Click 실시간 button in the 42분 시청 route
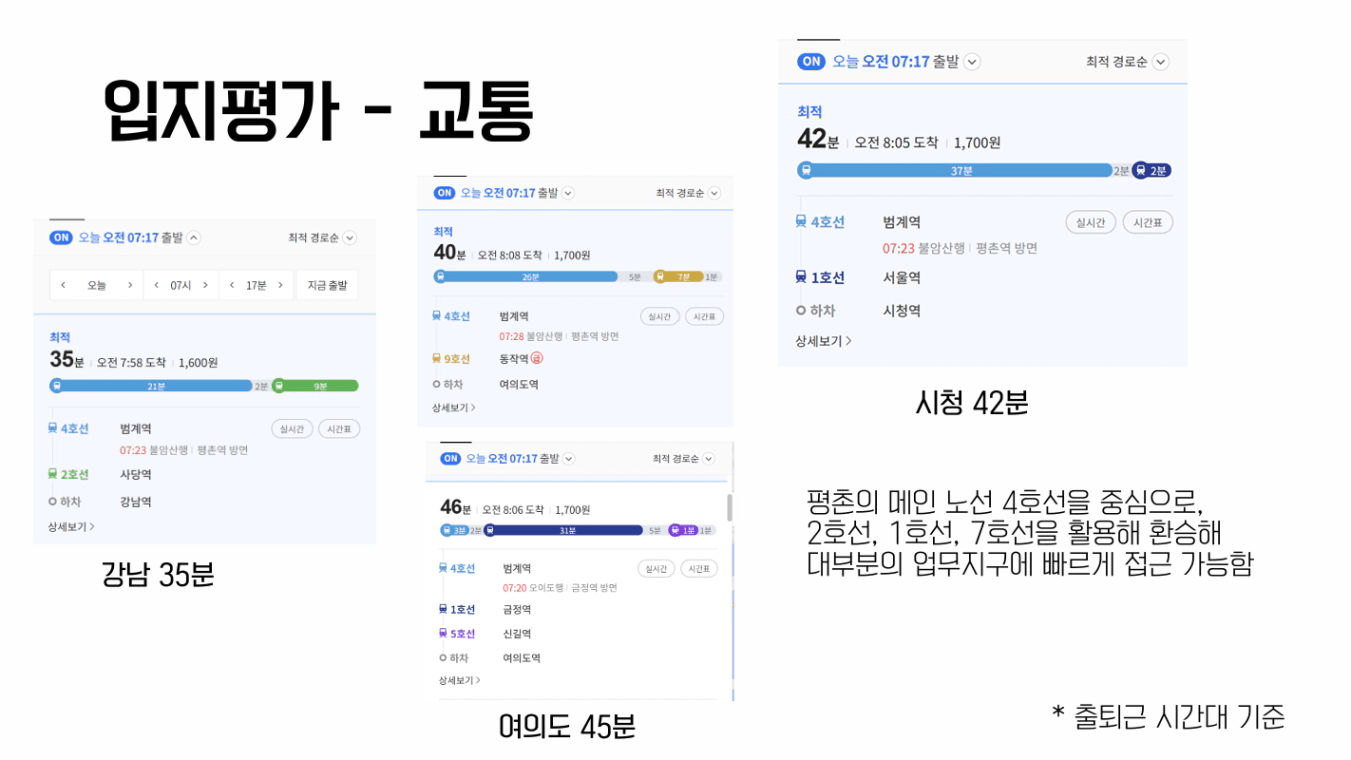The height and width of the screenshot is (760, 1351). (x=1090, y=223)
